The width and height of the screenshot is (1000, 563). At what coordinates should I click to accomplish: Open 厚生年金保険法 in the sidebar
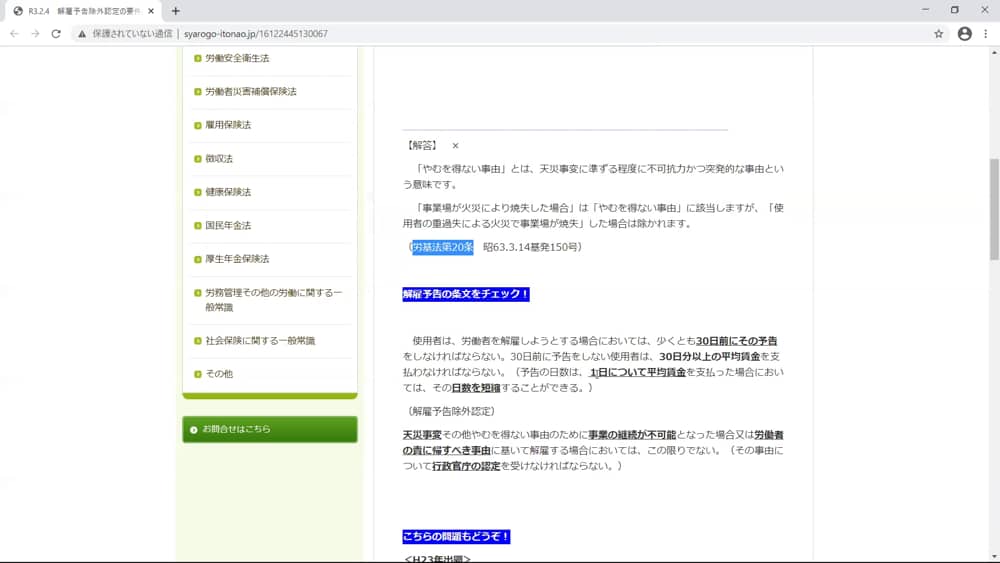tap(237, 259)
